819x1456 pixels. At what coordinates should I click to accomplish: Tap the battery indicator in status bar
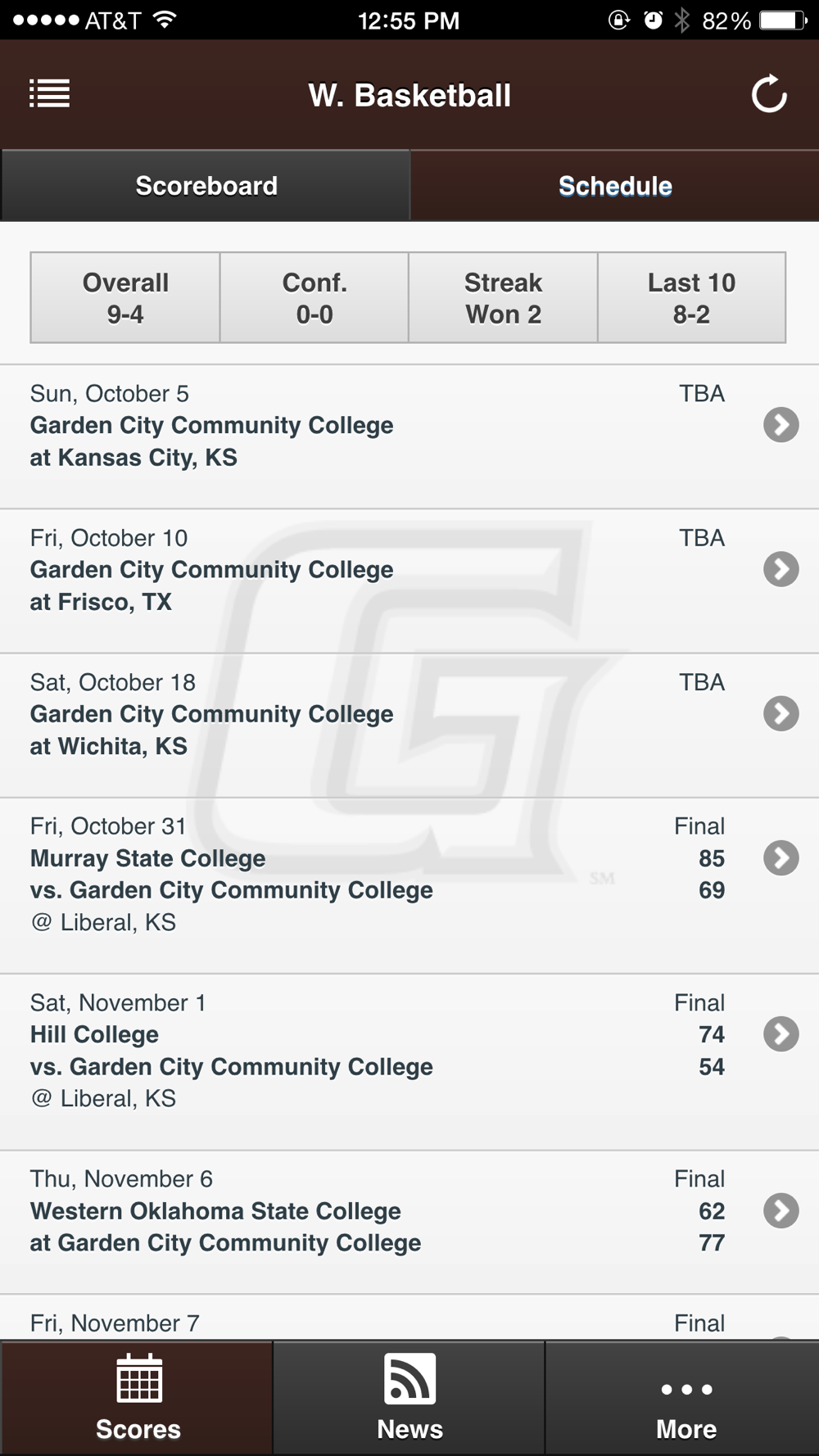click(x=782, y=20)
